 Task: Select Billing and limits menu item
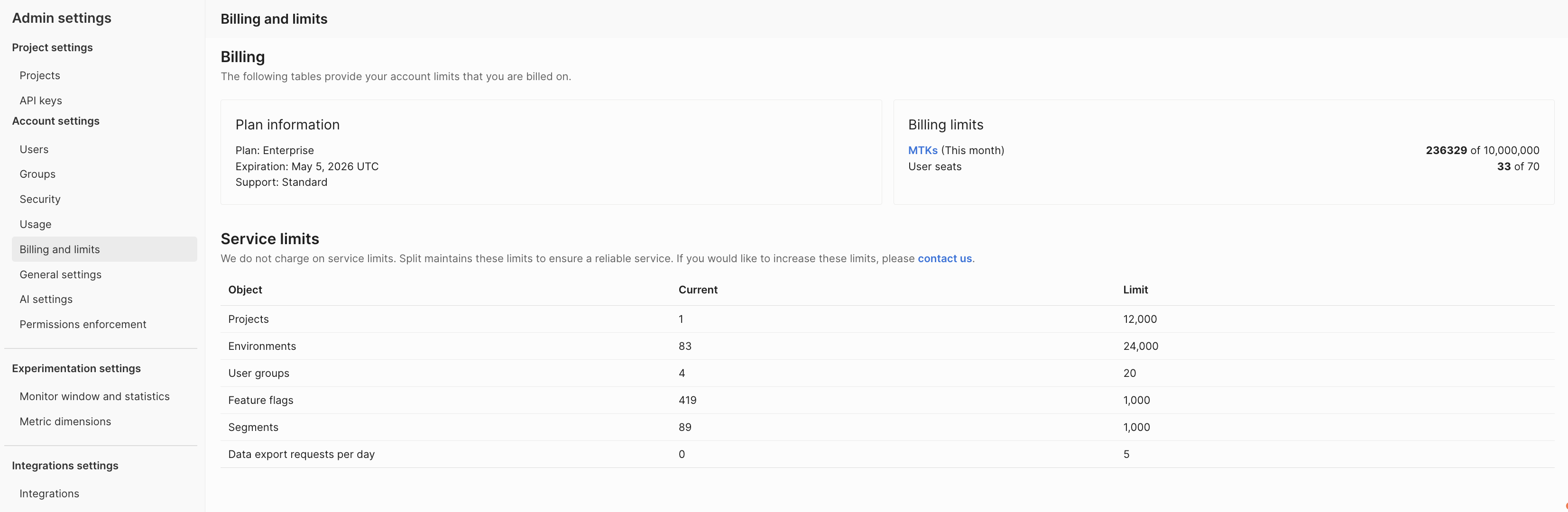pos(60,249)
